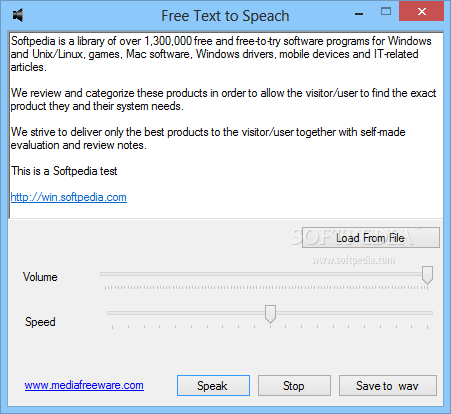
Task: Click inside the first paragraph about Softpedia library
Action: click(220, 54)
